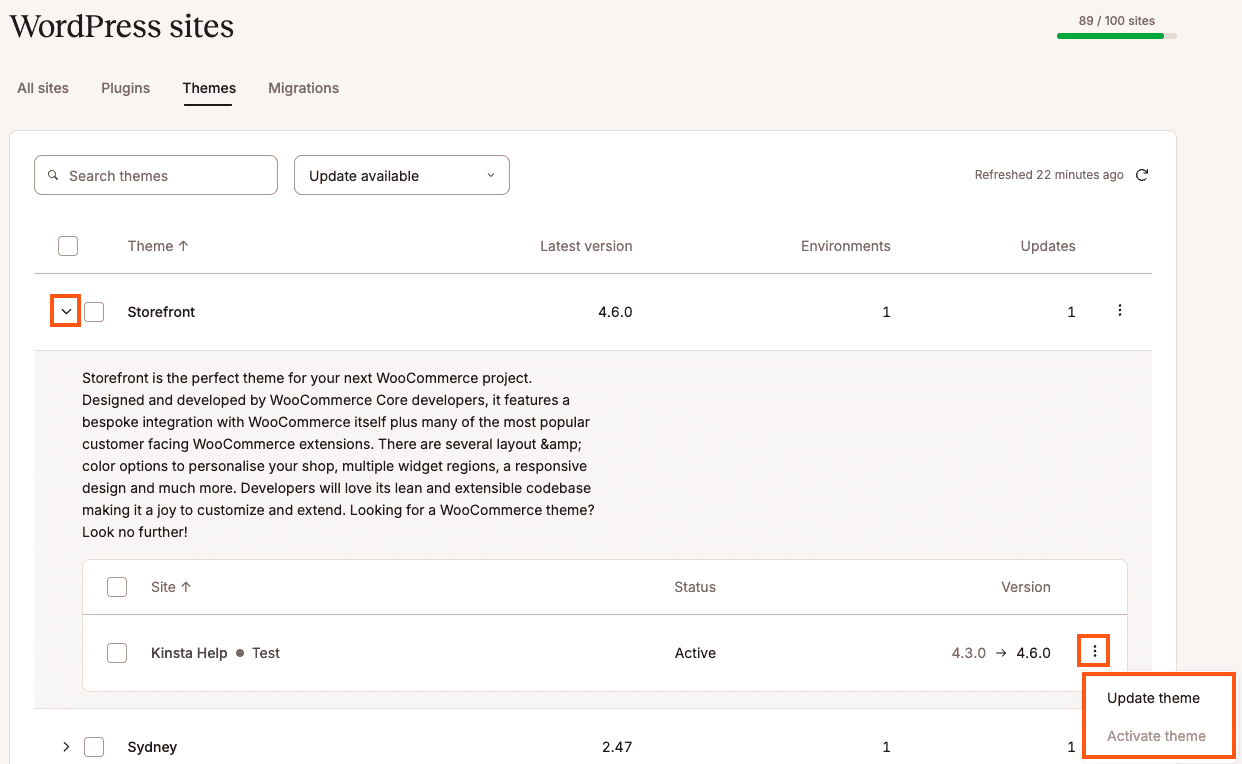Choose Update theme from the menu
Image resolution: width=1242 pixels, height=764 pixels.
point(1153,698)
